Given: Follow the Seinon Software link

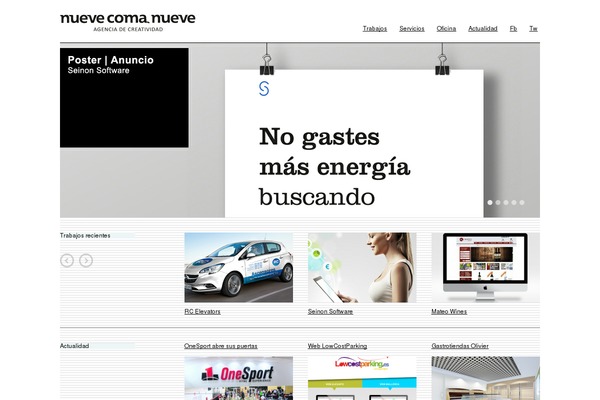Looking at the screenshot, I should tap(330, 312).
